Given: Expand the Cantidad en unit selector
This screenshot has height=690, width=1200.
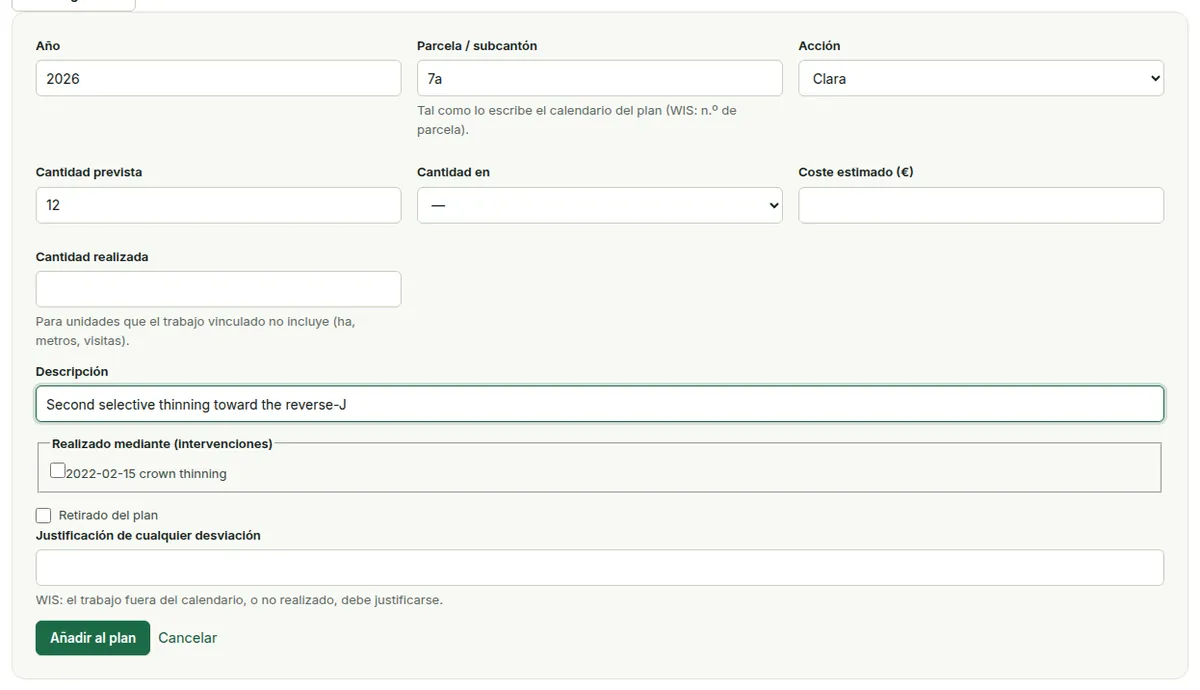Looking at the screenshot, I should coord(600,205).
